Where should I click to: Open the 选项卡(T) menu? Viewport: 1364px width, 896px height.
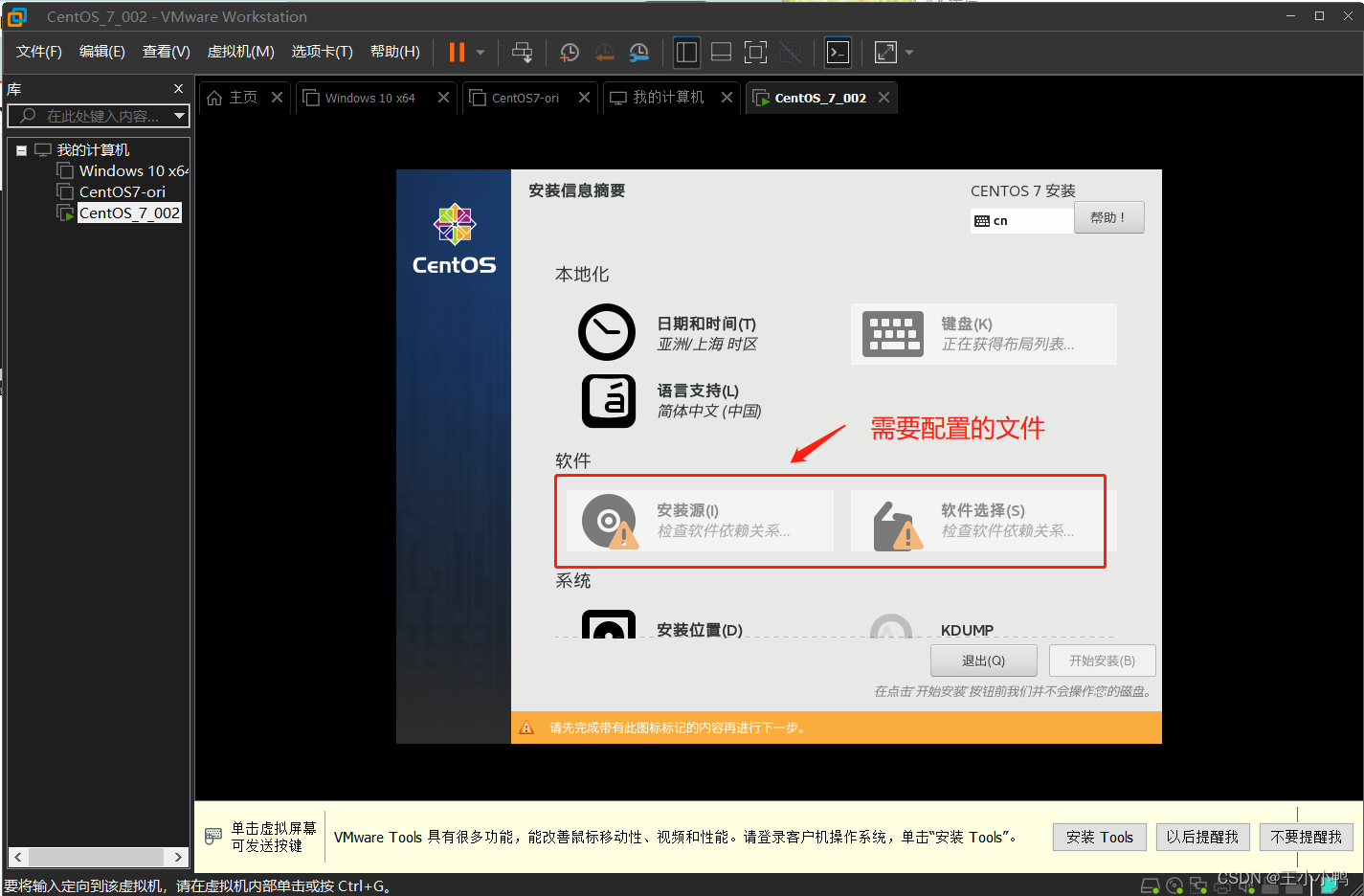point(323,52)
